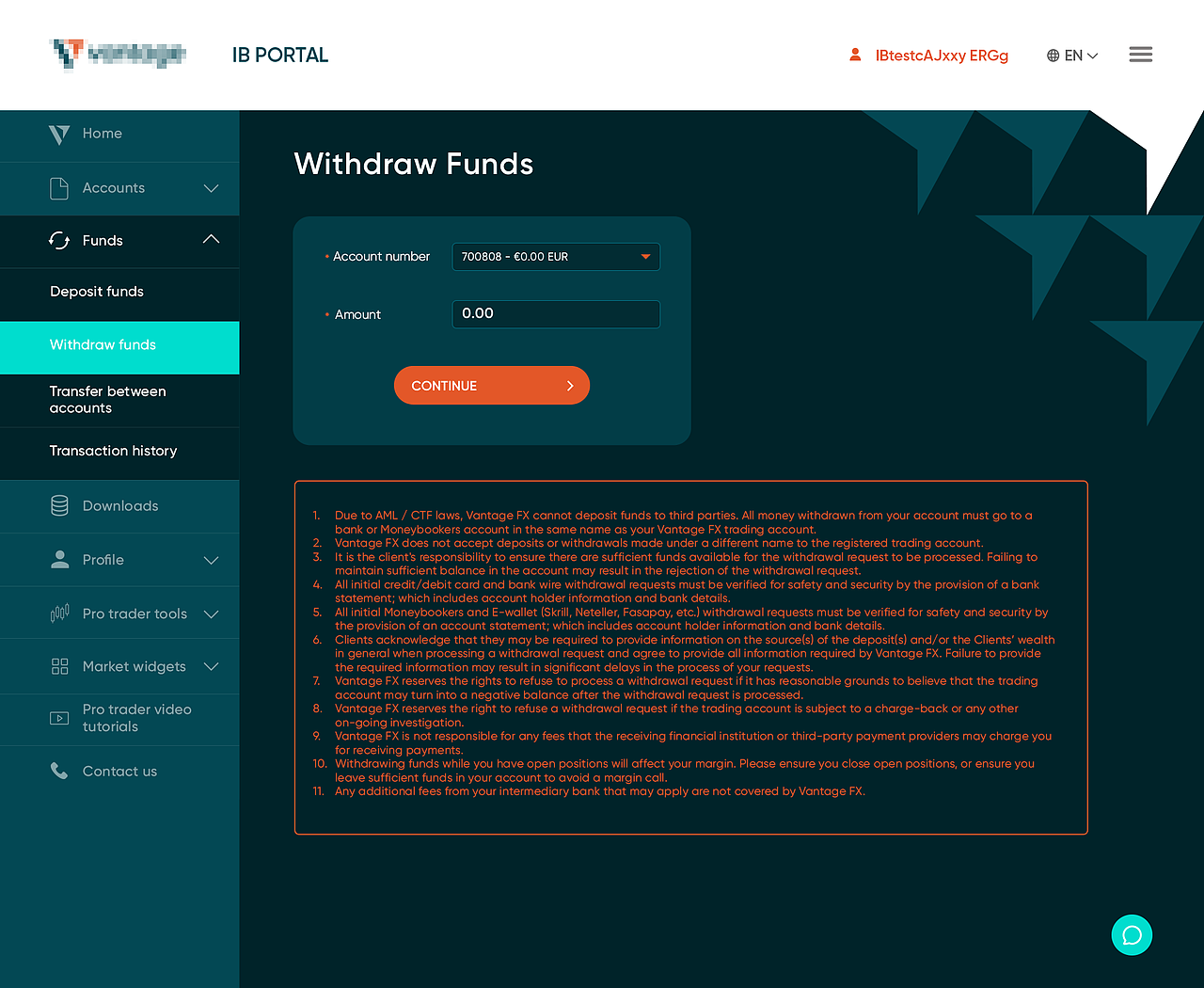This screenshot has width=1204, height=988.
Task: Open the hamburger menu icon
Action: [1141, 55]
